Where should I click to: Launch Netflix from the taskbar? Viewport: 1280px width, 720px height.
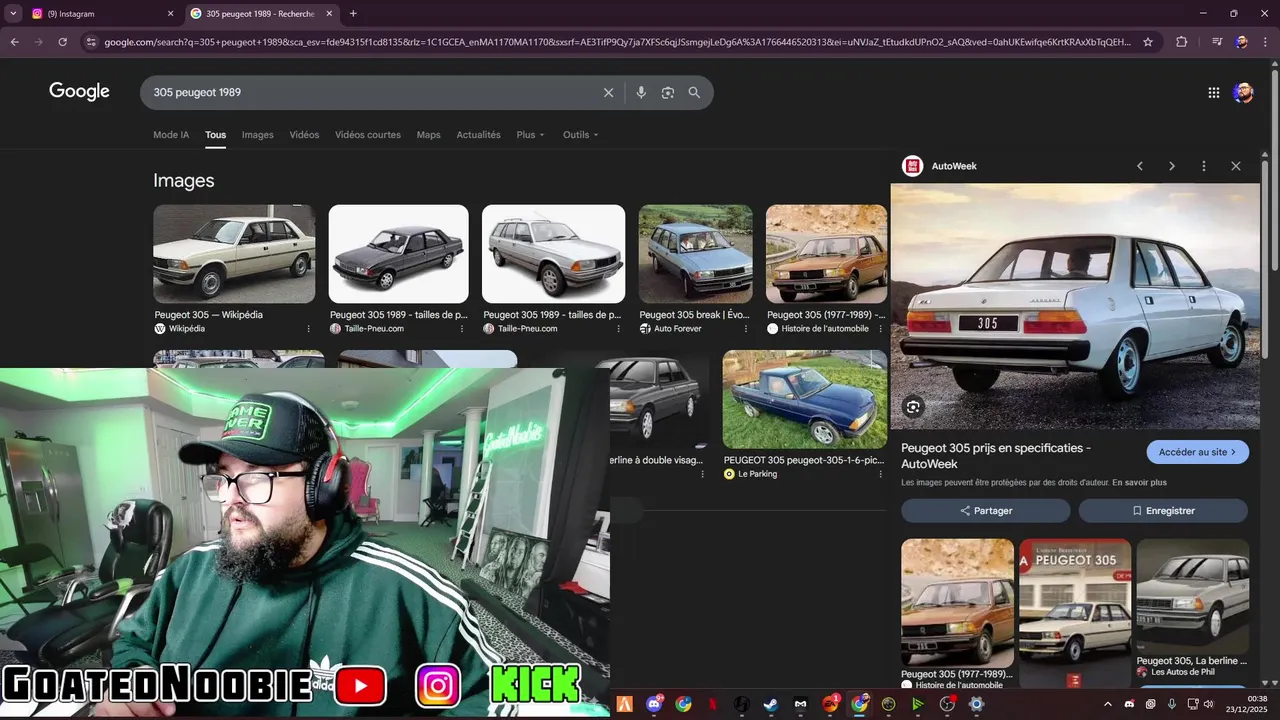(712, 704)
